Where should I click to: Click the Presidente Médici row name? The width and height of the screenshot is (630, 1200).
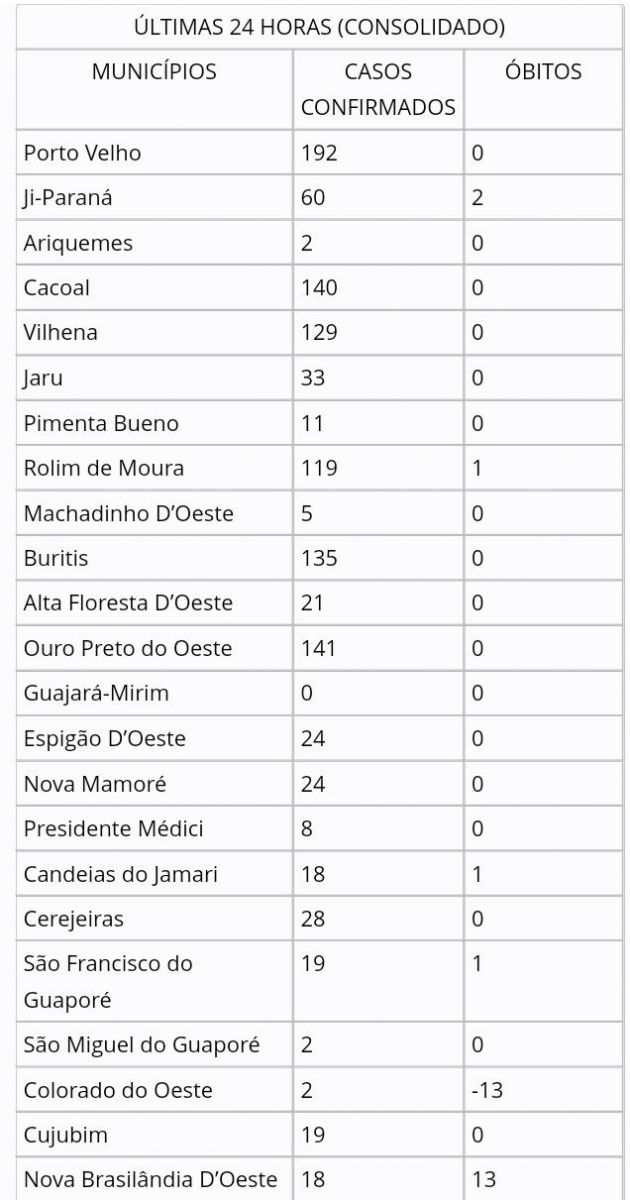114,828
